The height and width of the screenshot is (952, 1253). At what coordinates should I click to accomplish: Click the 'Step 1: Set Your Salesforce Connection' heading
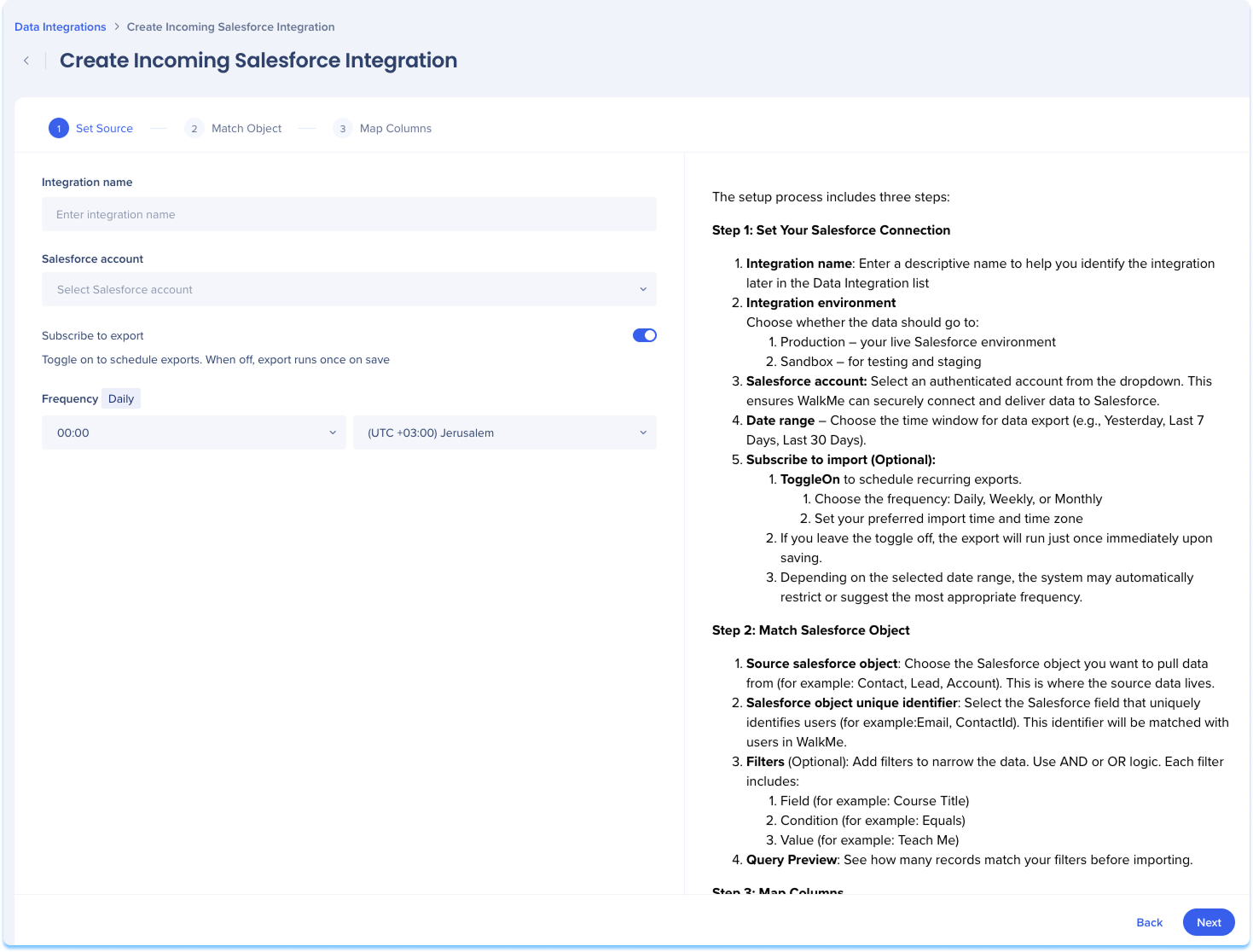[x=831, y=230]
